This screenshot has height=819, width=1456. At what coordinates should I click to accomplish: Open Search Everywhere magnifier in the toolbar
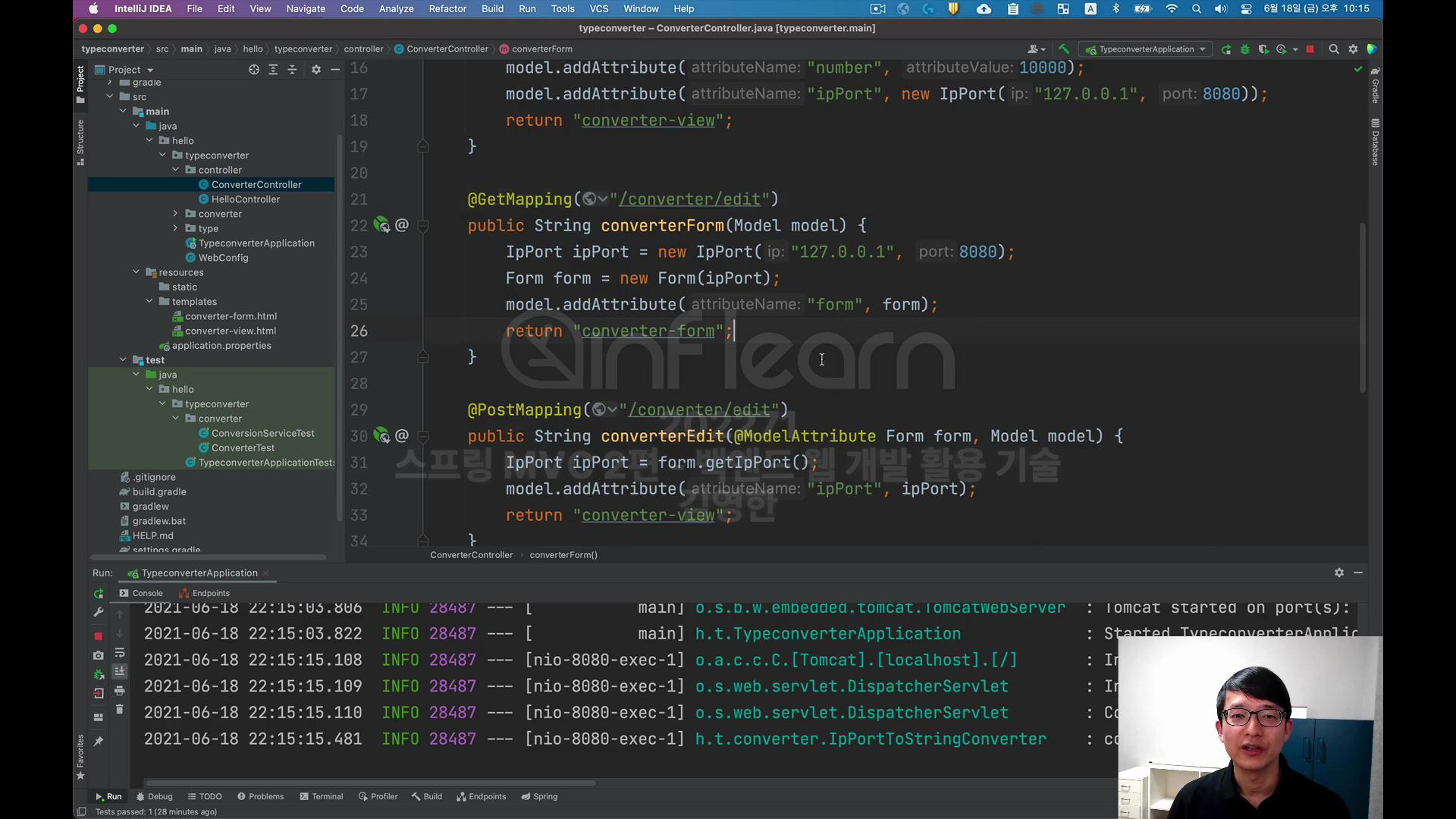(1334, 49)
